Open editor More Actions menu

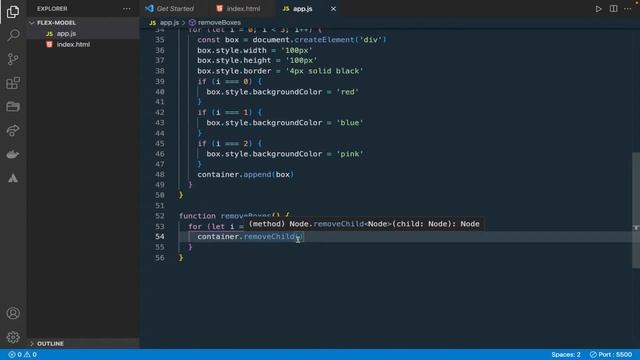click(628, 9)
